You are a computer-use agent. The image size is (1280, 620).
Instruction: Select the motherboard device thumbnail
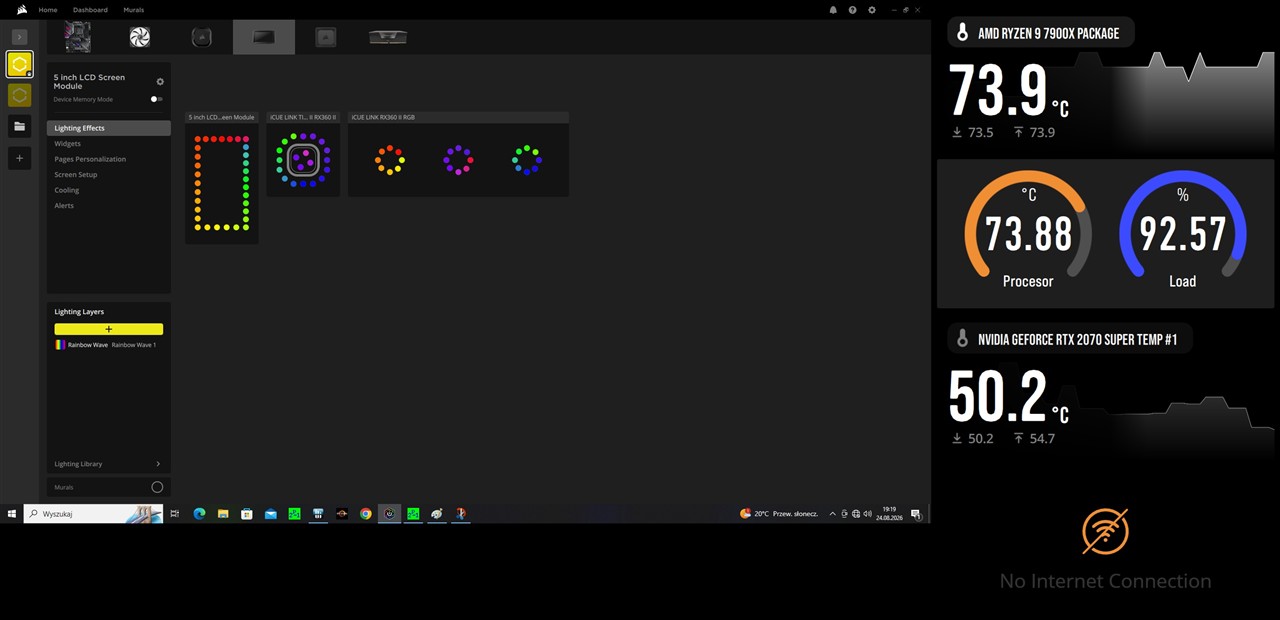[78, 37]
